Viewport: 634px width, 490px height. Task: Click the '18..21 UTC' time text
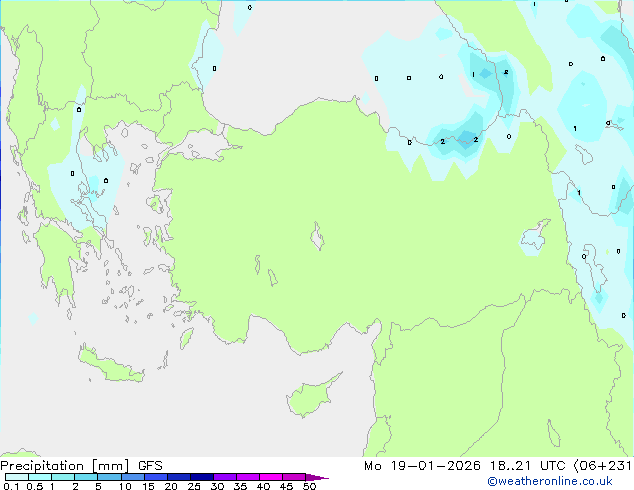[527, 466]
